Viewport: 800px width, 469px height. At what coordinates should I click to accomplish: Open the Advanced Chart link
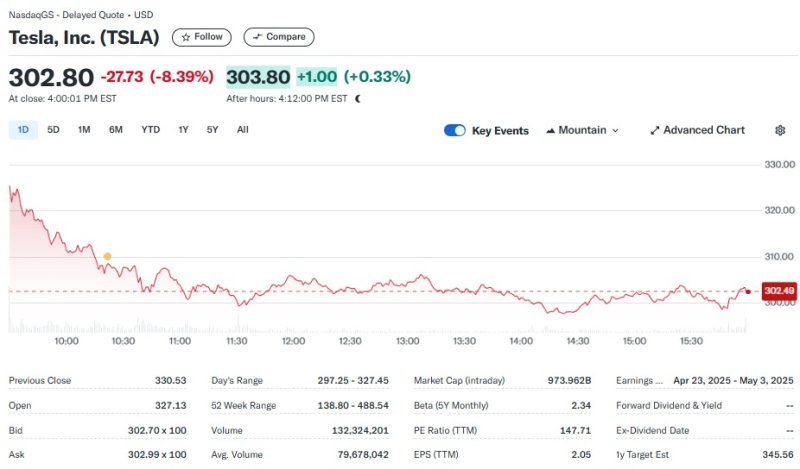pyautogui.click(x=697, y=130)
